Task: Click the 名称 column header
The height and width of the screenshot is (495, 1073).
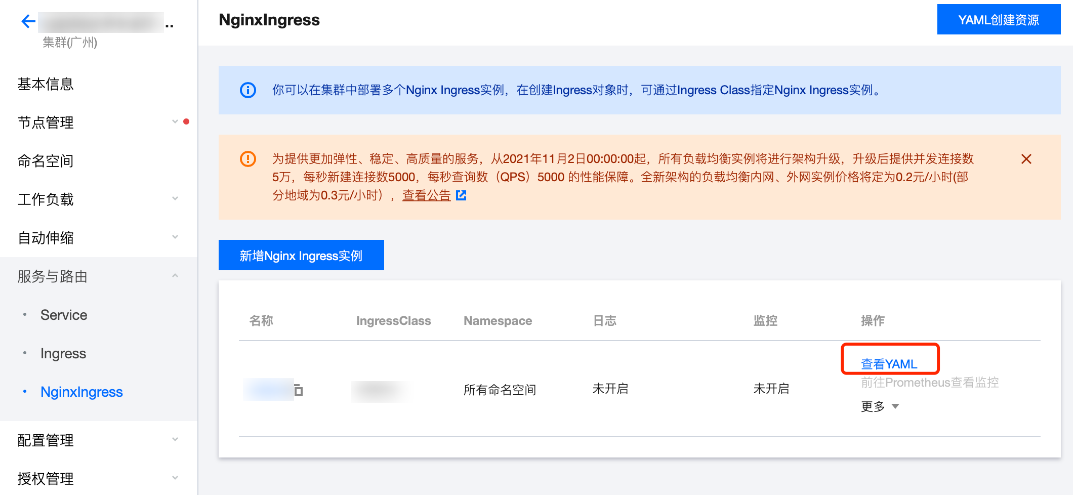Action: click(261, 320)
